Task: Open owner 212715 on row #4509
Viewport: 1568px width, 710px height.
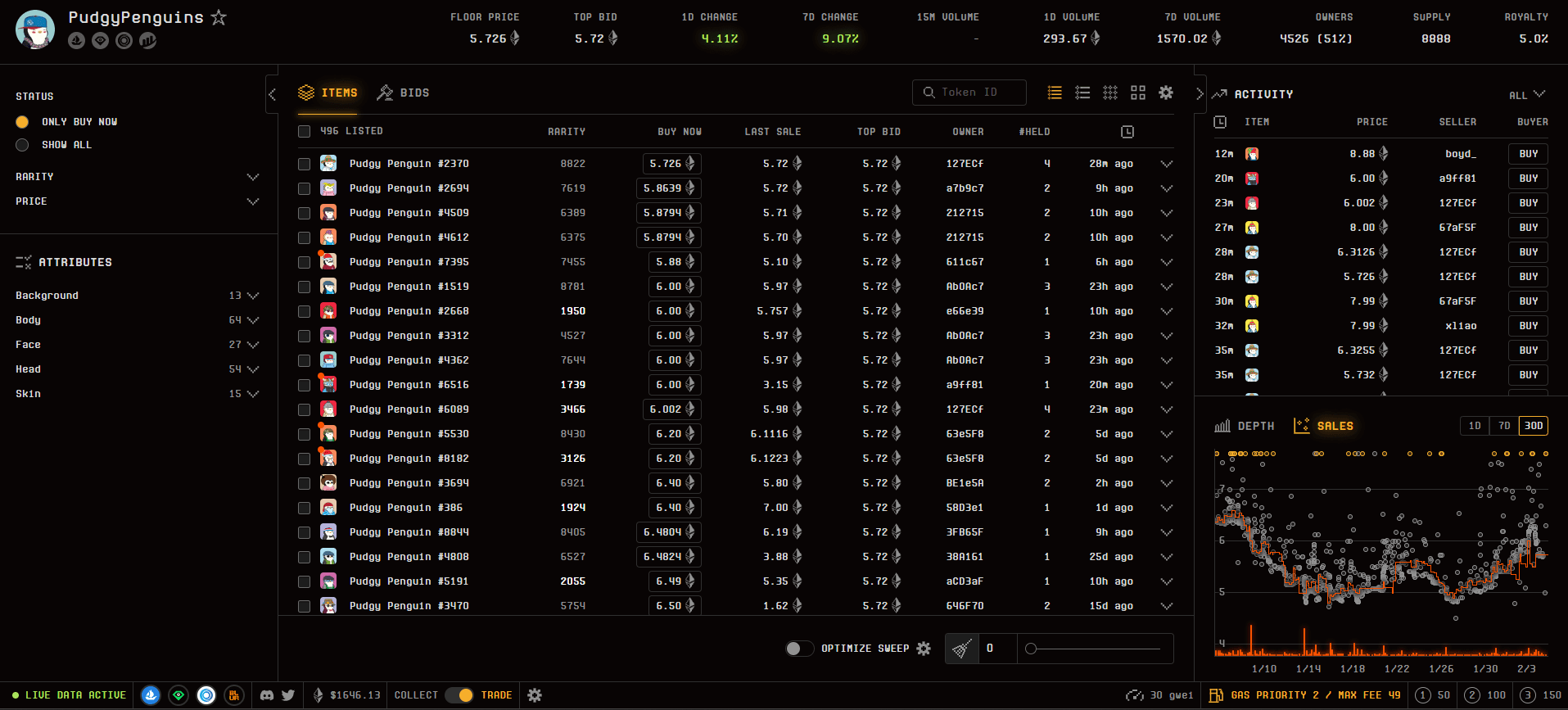Action: (965, 213)
